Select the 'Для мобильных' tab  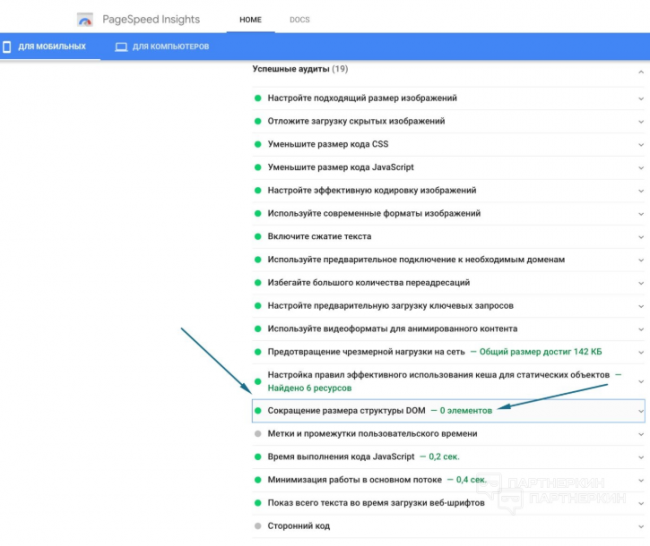click(50, 47)
